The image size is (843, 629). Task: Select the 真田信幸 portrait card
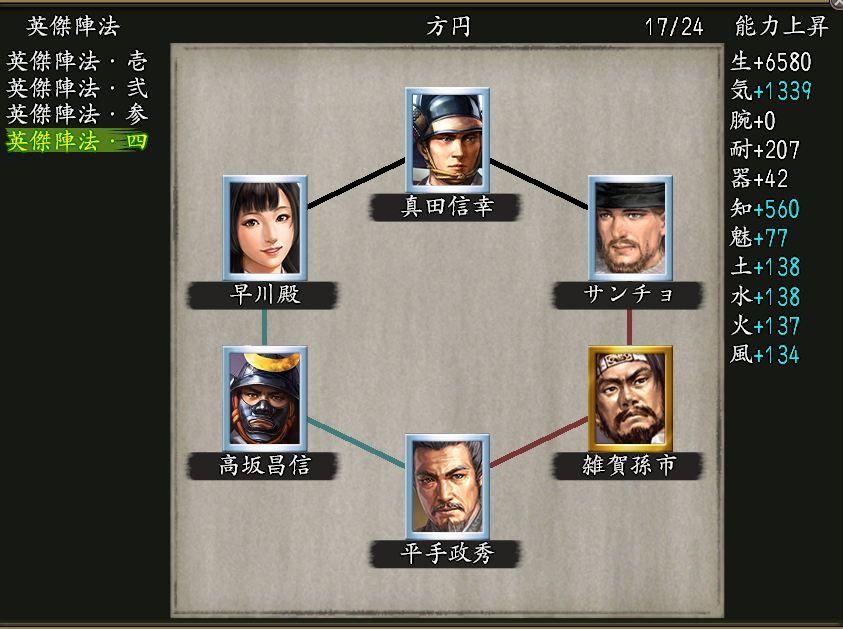[x=447, y=140]
